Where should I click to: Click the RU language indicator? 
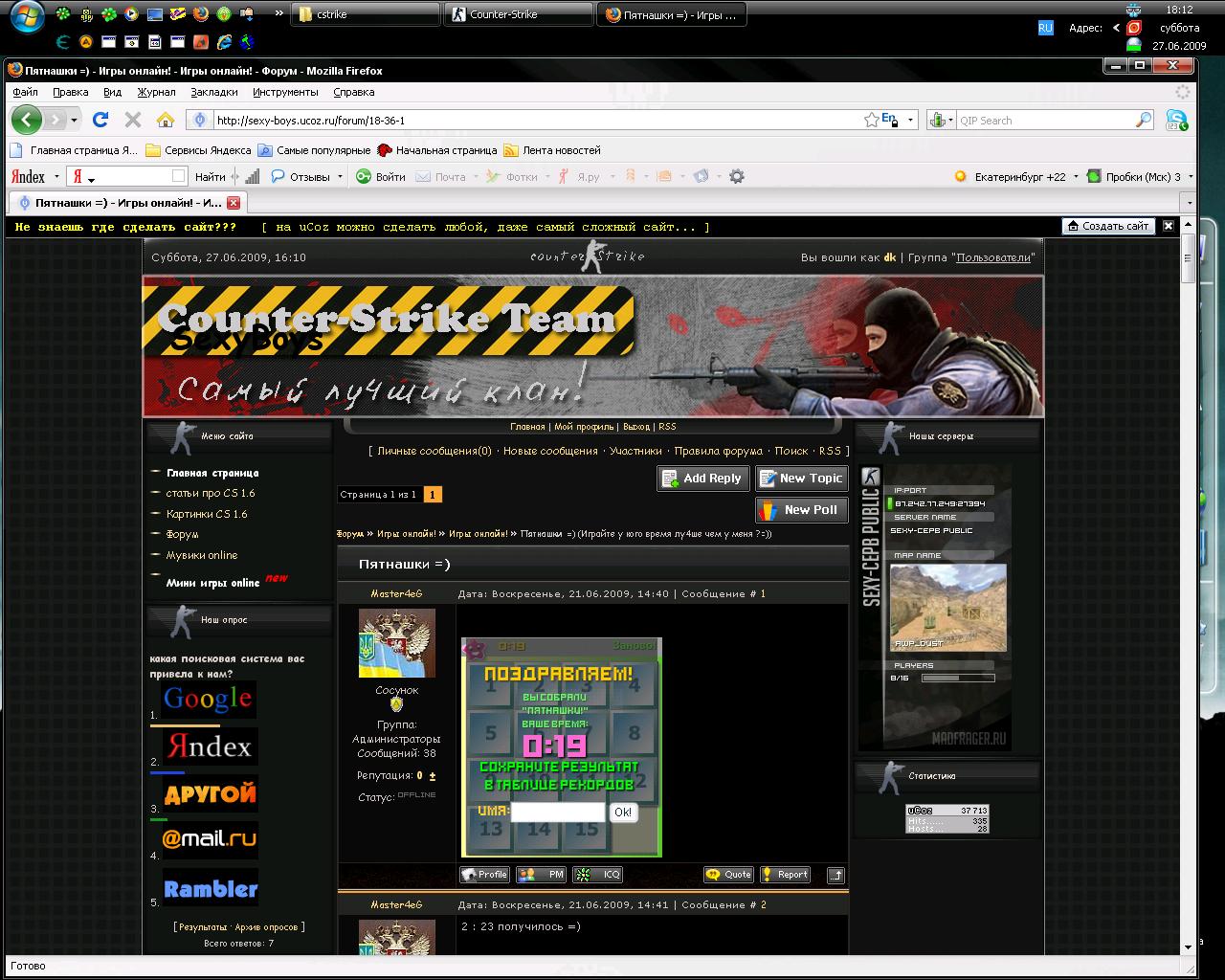coord(1045,28)
